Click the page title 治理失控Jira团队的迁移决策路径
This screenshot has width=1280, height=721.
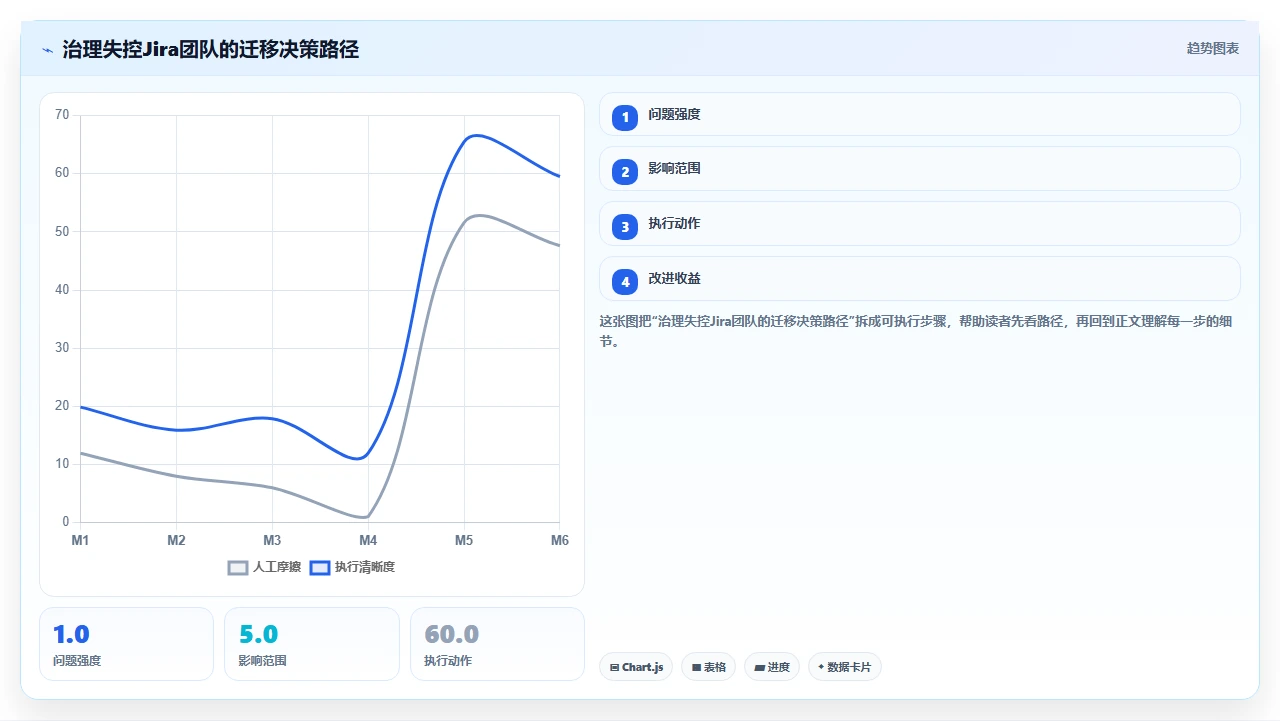click(x=211, y=49)
